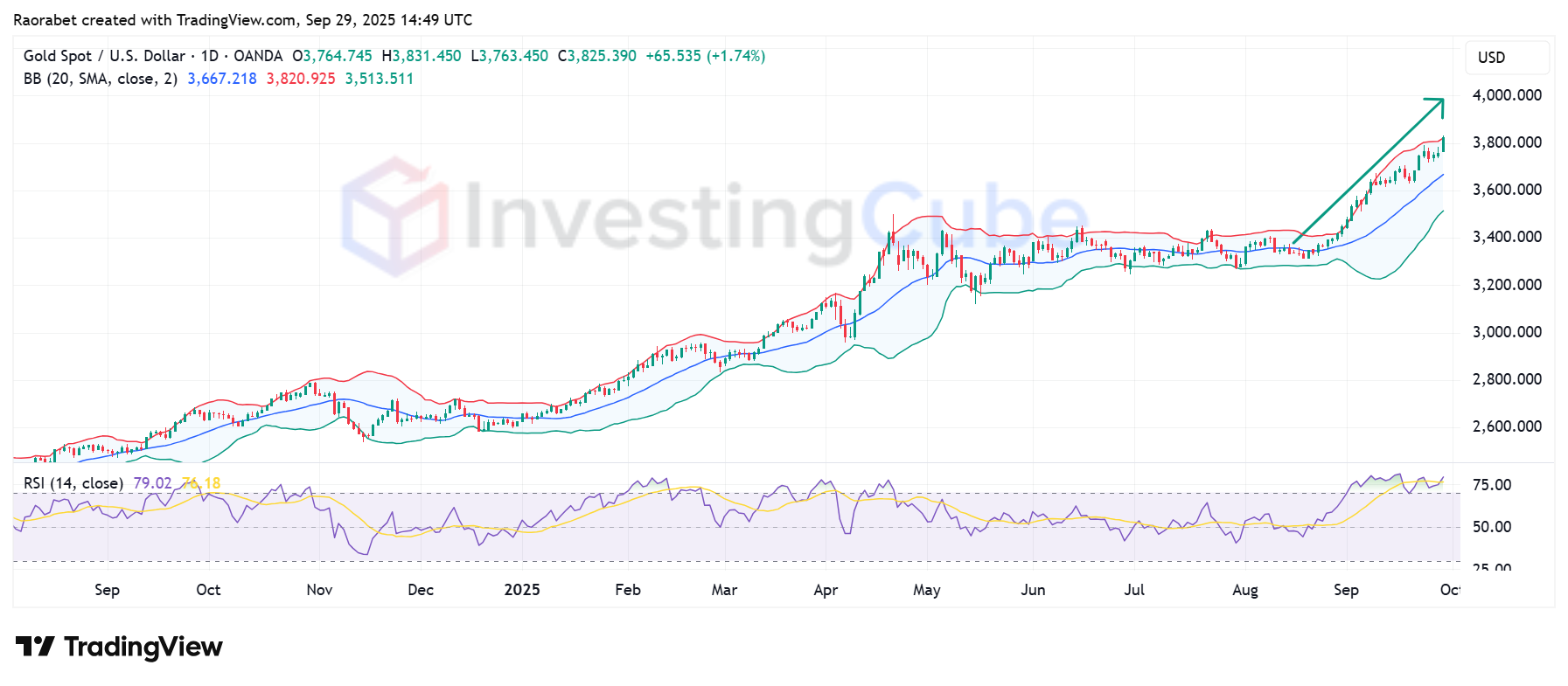Click the InvestingCube cube watermark icon
The height and width of the screenshot is (686, 1568).
(x=394, y=217)
